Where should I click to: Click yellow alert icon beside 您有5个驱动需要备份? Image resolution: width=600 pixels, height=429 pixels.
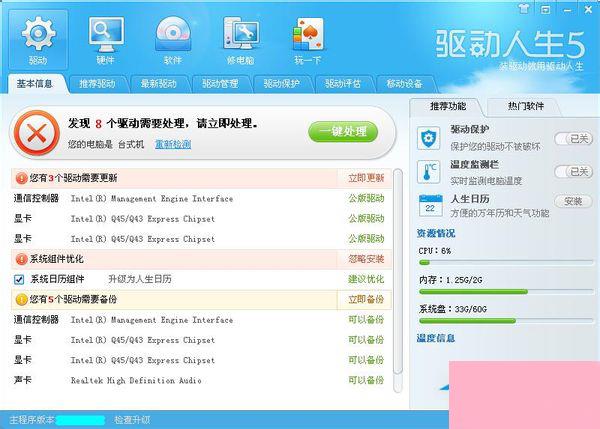[x=21, y=299]
